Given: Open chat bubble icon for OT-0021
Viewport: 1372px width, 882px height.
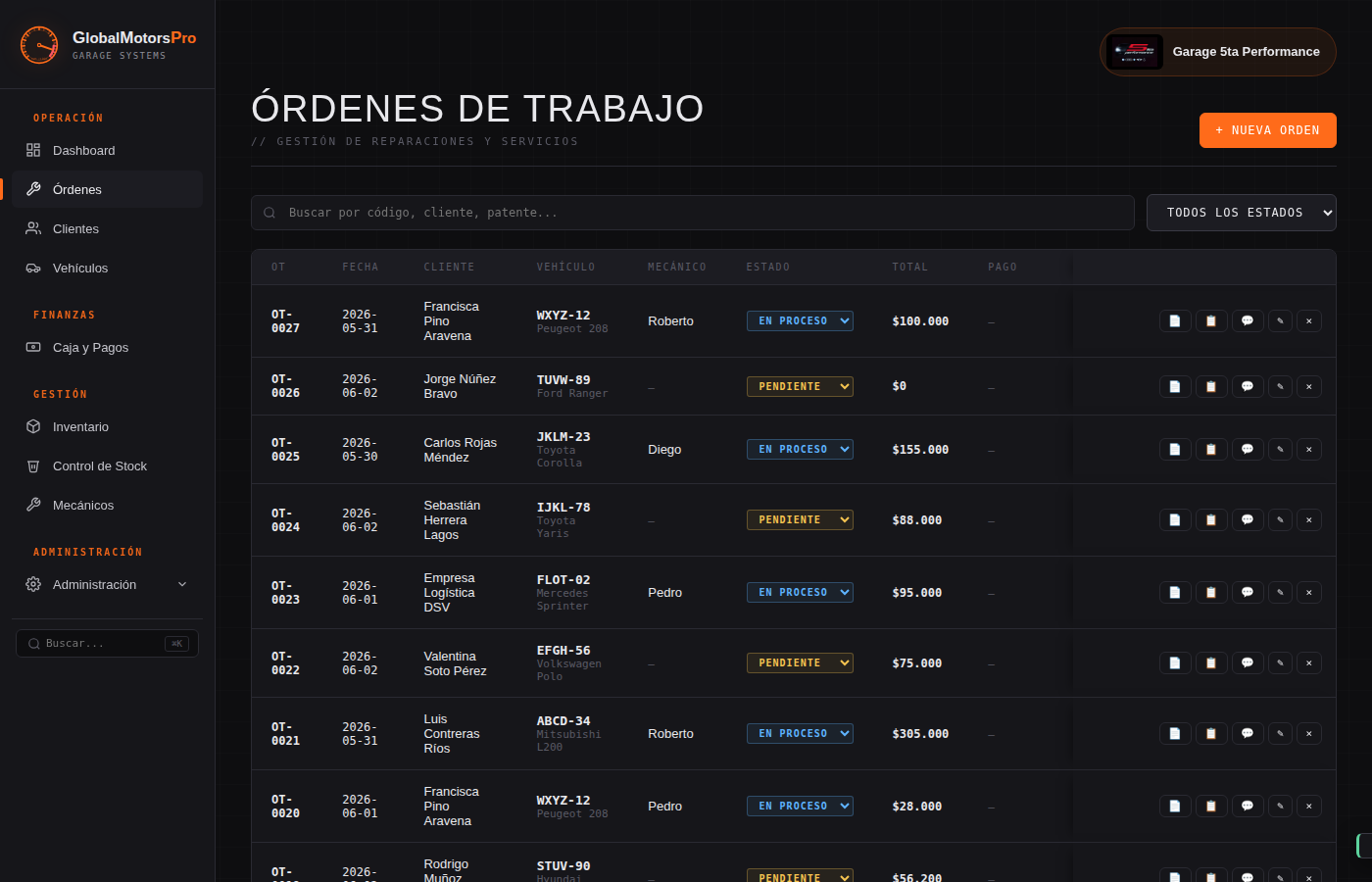Looking at the screenshot, I should tap(1248, 733).
